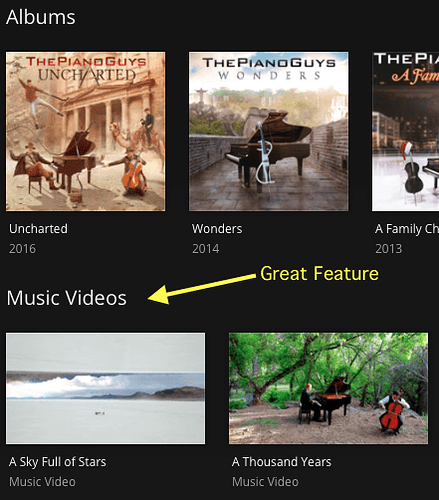Viewport: 439px width, 500px height.
Task: Click the truncated A Family Ch album title
Action: click(407, 229)
